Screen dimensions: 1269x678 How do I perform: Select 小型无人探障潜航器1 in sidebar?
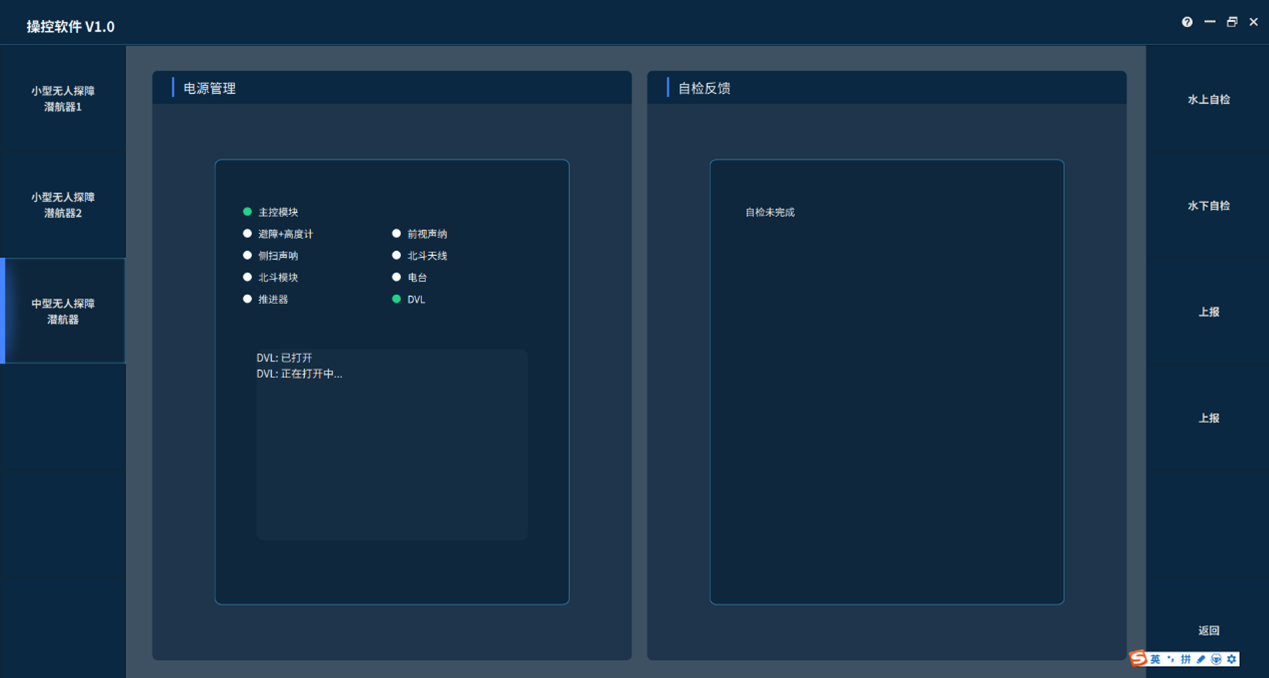(x=63, y=99)
